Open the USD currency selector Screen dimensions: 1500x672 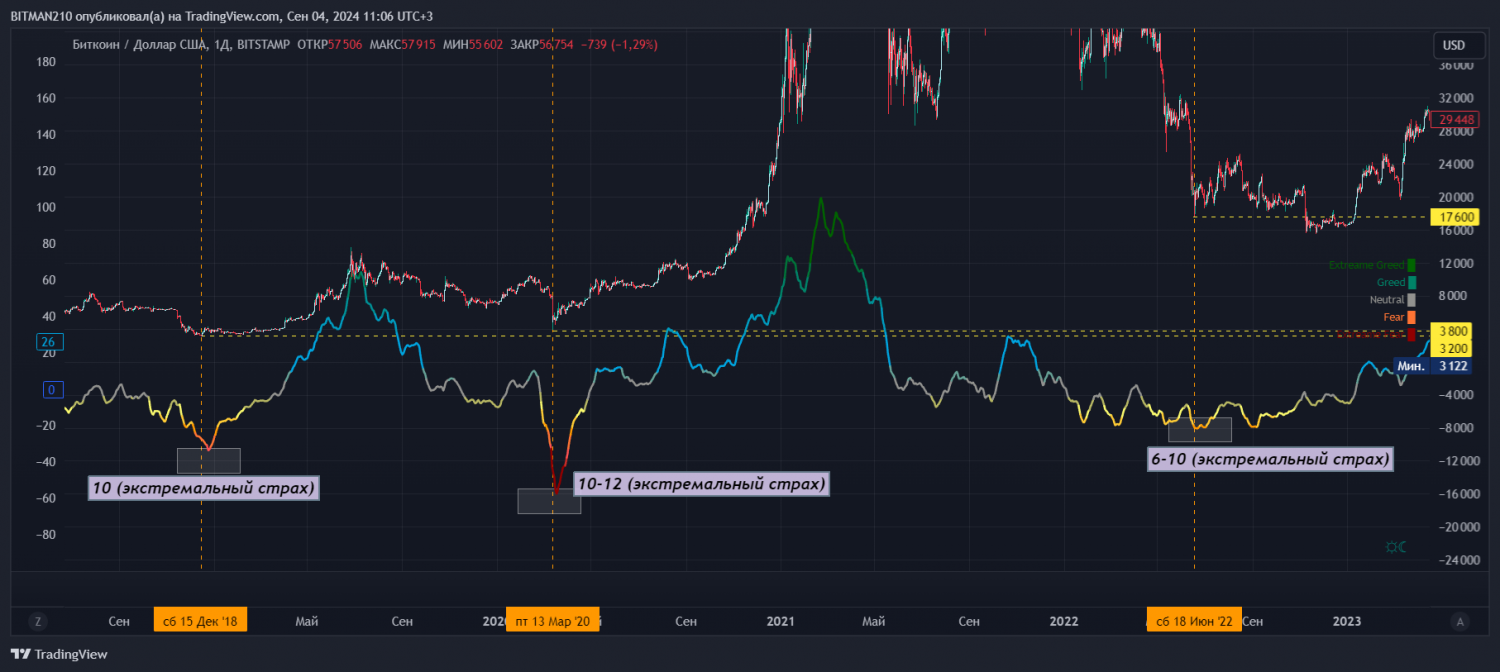point(1454,45)
